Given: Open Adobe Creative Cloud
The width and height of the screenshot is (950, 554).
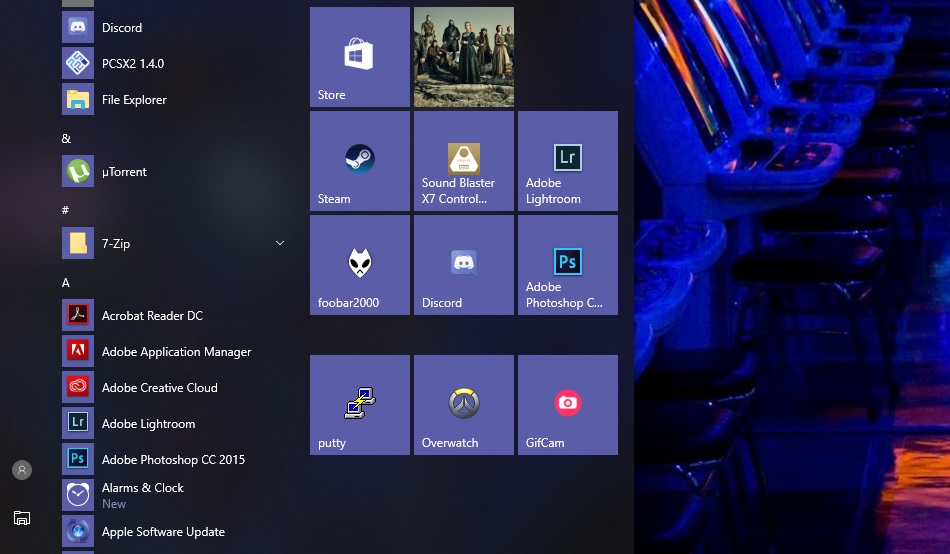Looking at the screenshot, I should point(174,387).
